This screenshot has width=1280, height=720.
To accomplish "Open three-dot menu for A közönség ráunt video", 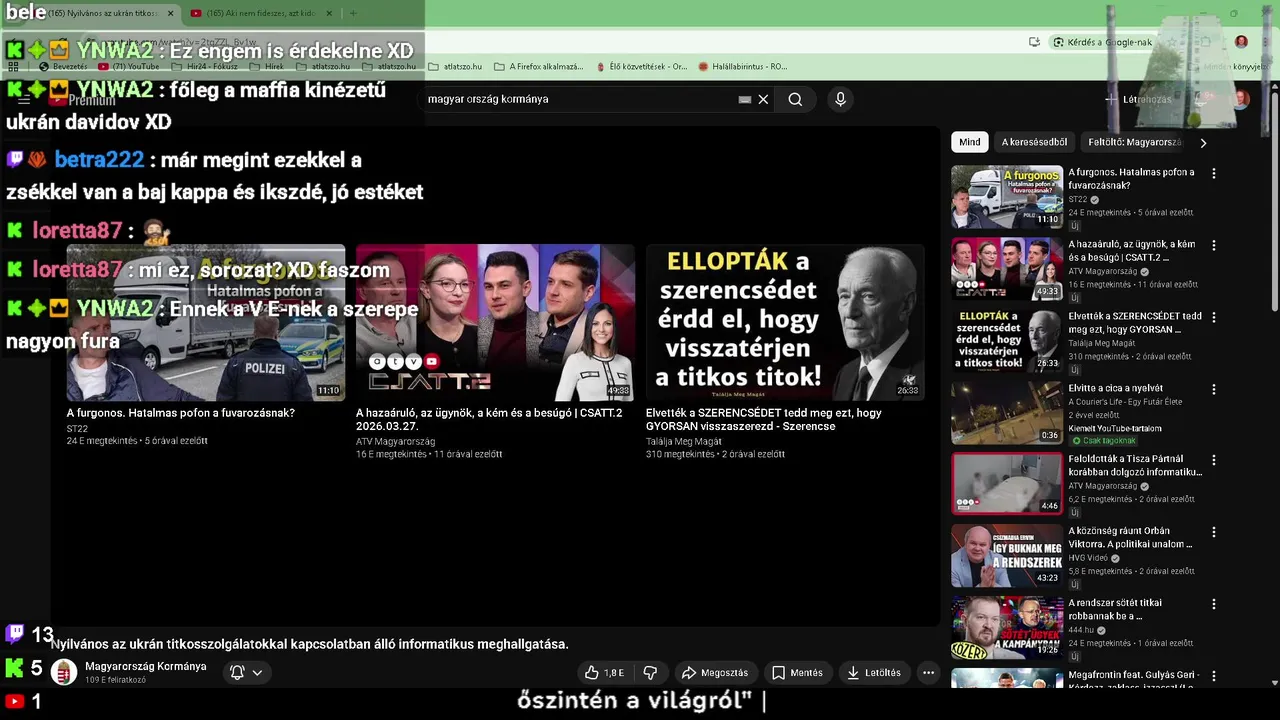I will point(1214,533).
